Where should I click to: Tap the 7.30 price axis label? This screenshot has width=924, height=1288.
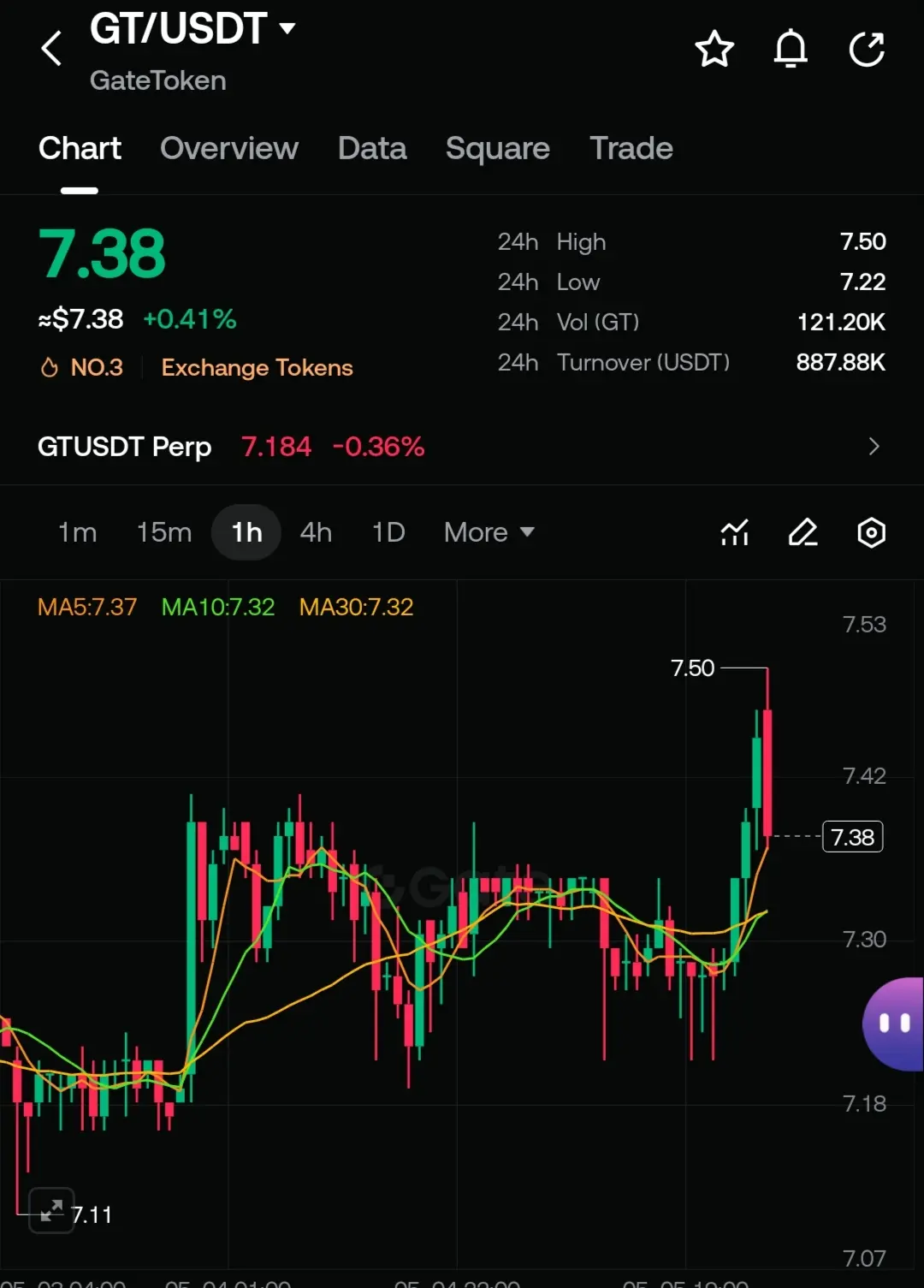pyautogui.click(x=864, y=939)
